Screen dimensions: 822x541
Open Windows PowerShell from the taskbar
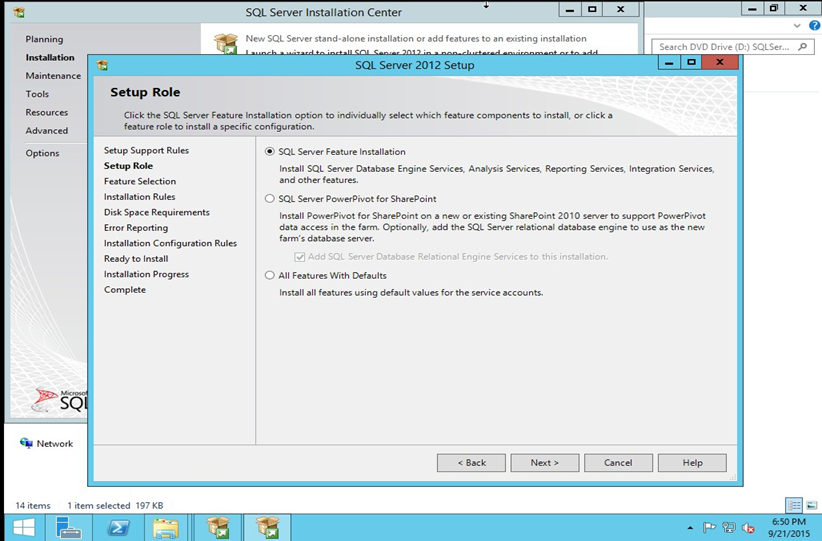point(119,527)
